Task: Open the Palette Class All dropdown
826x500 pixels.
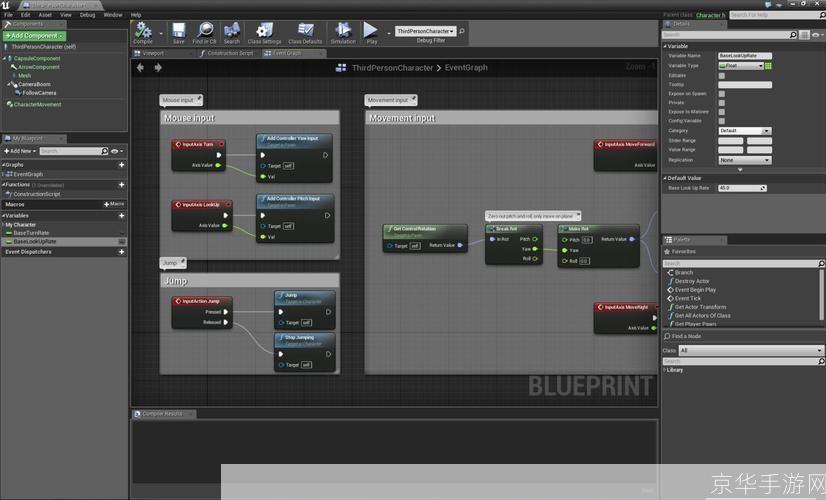Action: coord(751,350)
